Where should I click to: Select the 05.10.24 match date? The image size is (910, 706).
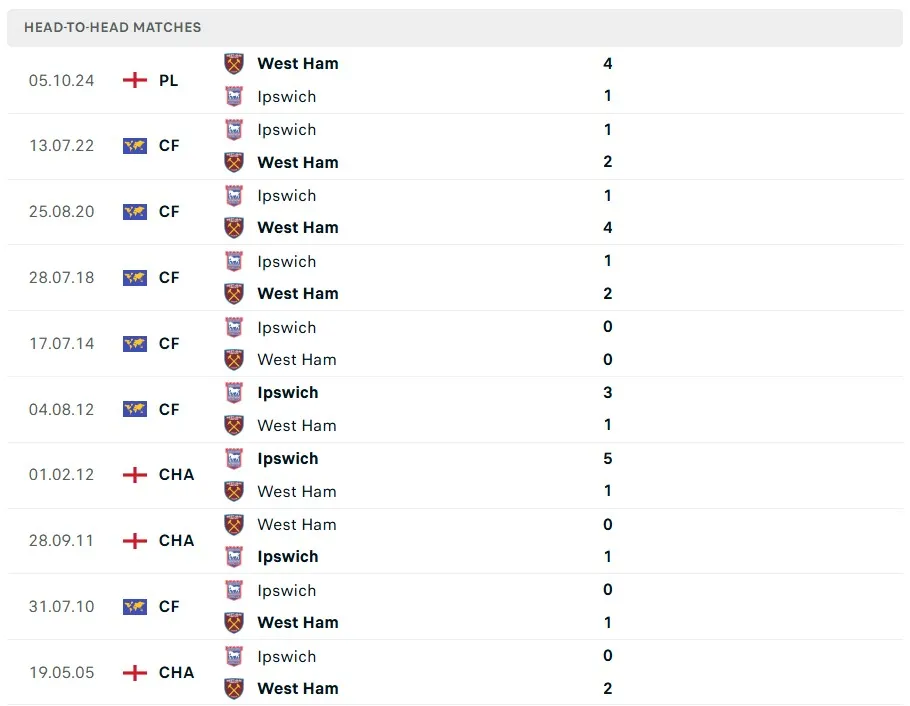[62, 80]
